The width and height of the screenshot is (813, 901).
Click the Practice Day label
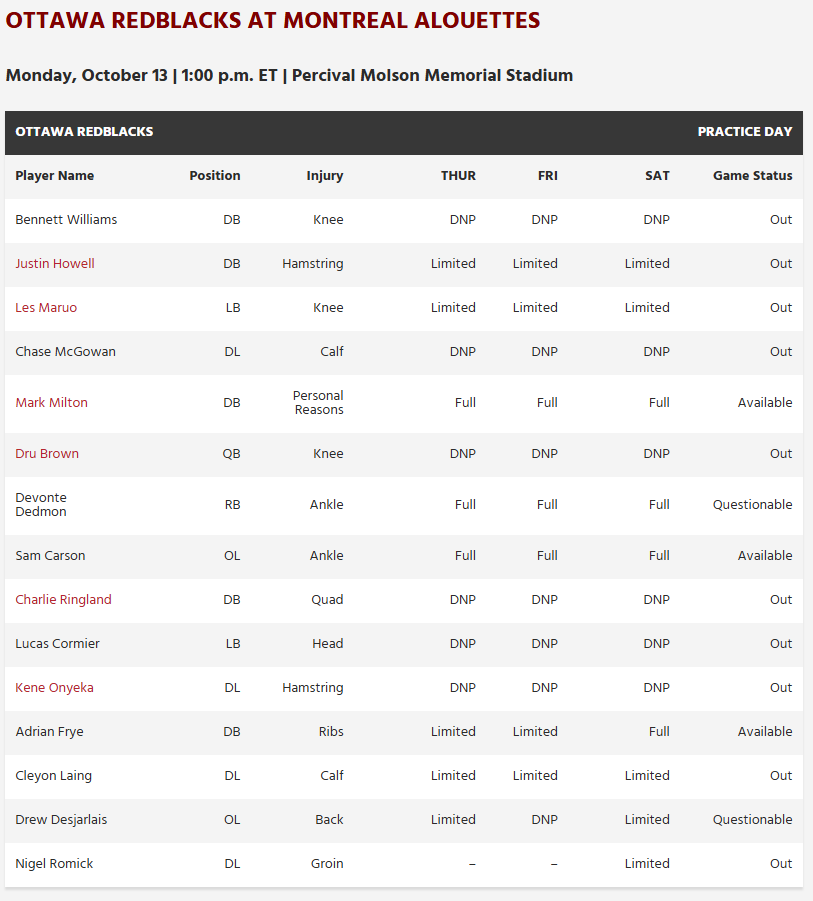[744, 132]
